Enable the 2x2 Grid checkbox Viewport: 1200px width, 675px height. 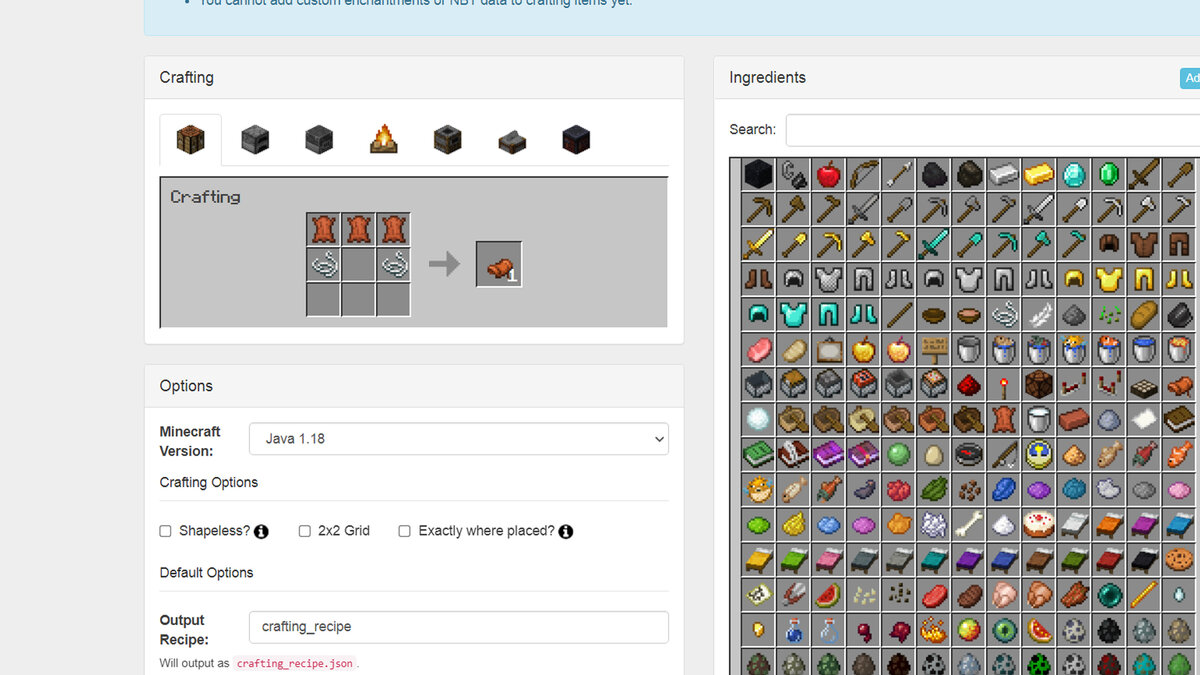[x=305, y=531]
